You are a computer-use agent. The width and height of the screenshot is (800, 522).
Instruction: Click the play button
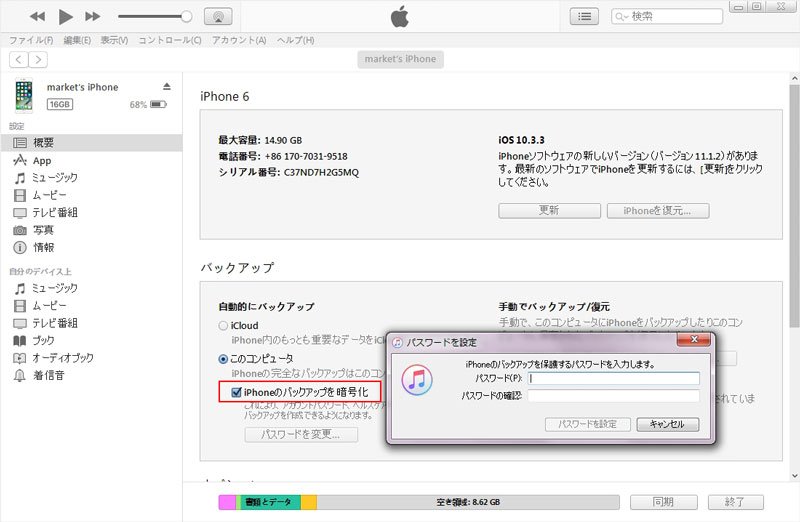65,17
